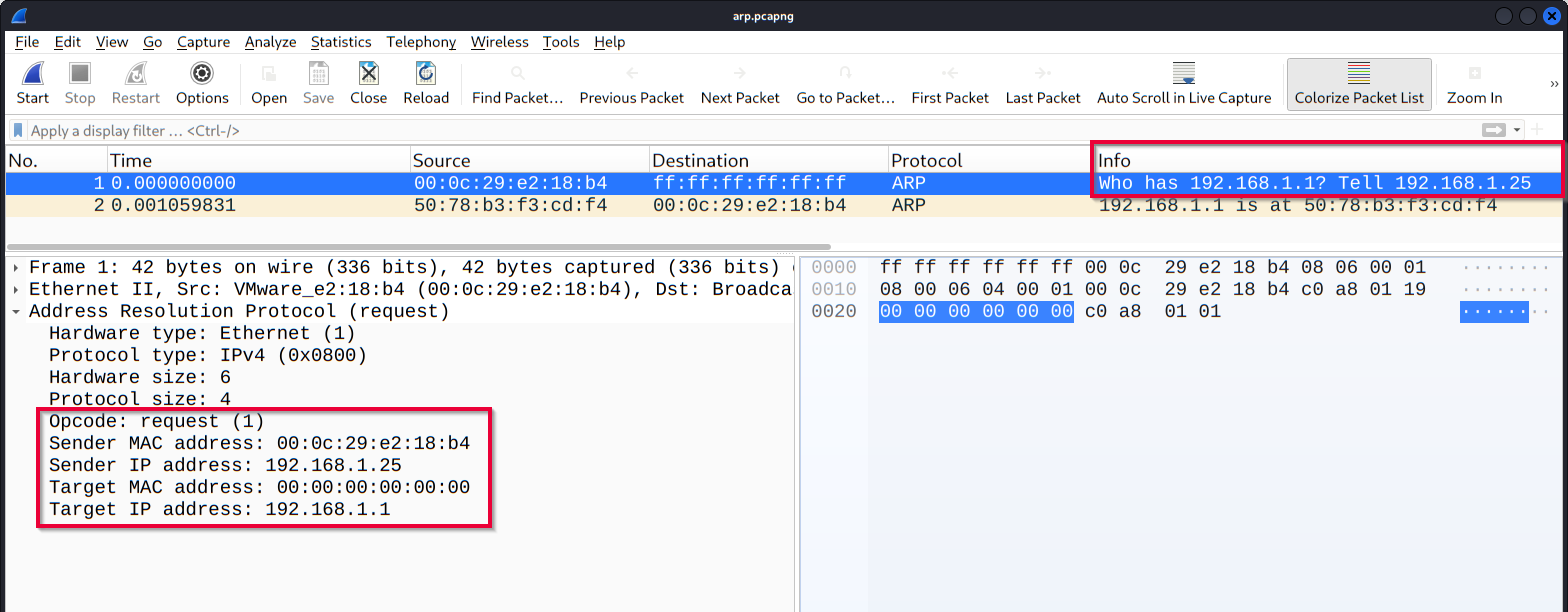The image size is (1568, 612).
Task: Select Opcode: request (1) field
Action: click(x=157, y=421)
